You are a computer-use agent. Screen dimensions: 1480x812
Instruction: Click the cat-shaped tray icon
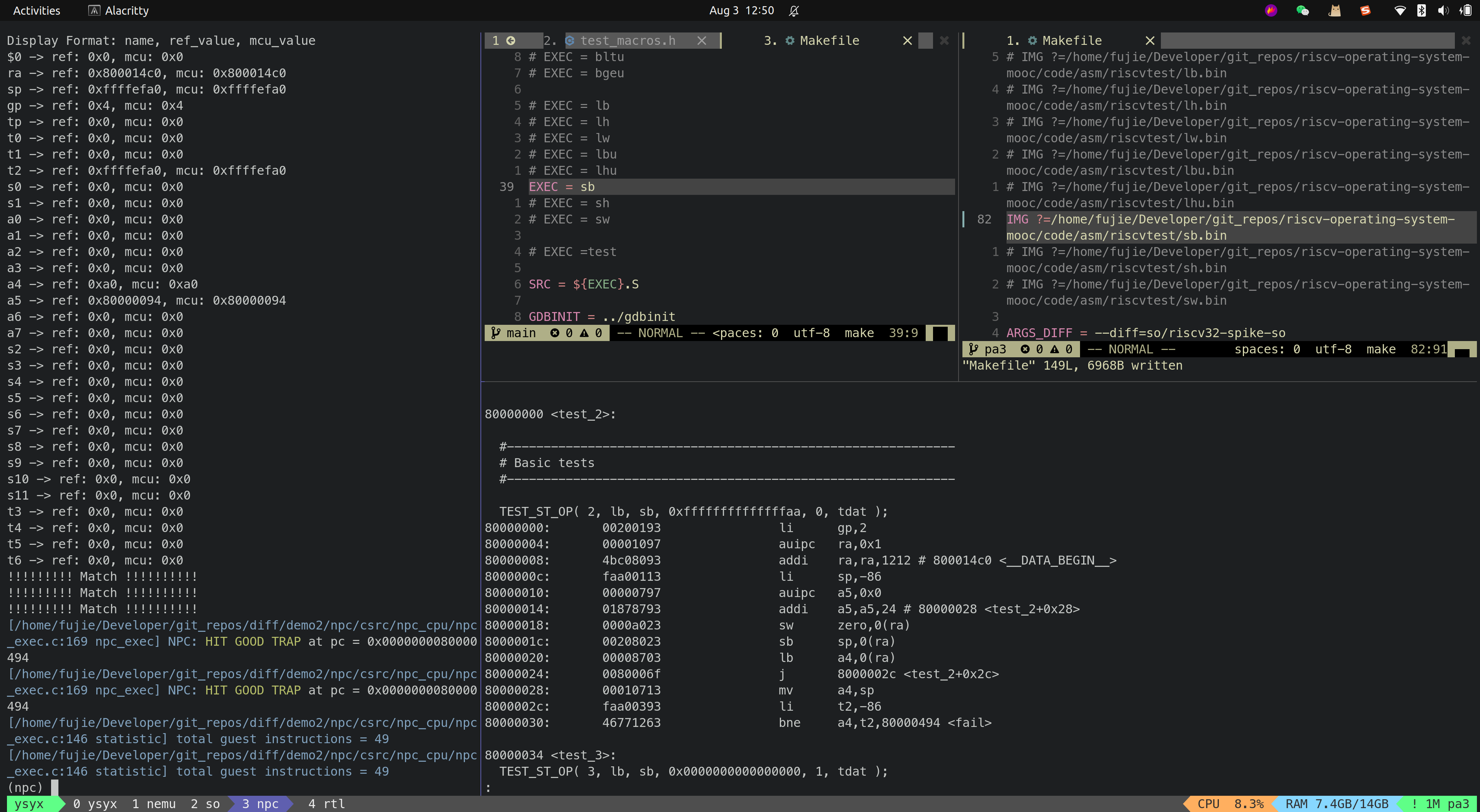point(1335,10)
